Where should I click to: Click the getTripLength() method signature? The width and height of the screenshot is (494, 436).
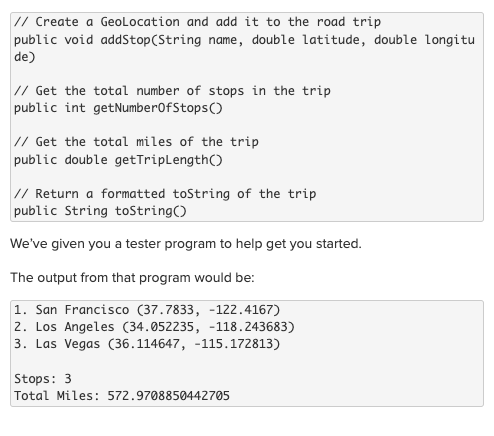pos(118,160)
